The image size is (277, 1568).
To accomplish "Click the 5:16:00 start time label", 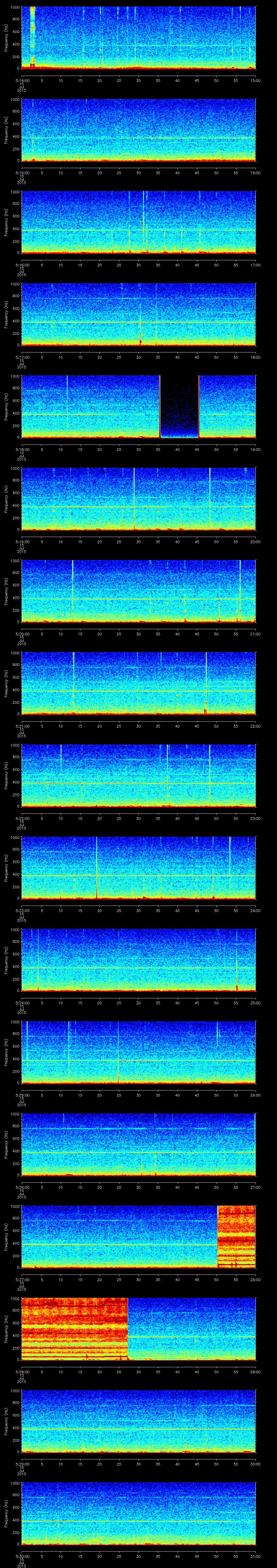I will point(22,265).
